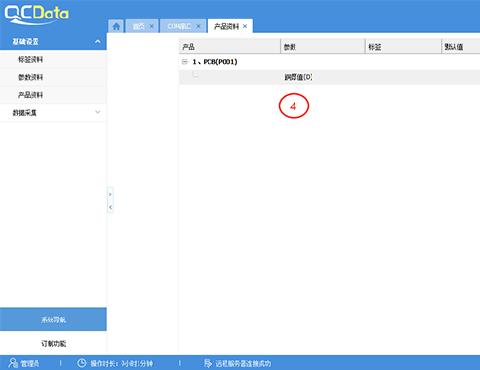The height and width of the screenshot is (370, 480).
Task: Collapse the 基础设置 sidebar section chevron
Action: click(x=98, y=42)
